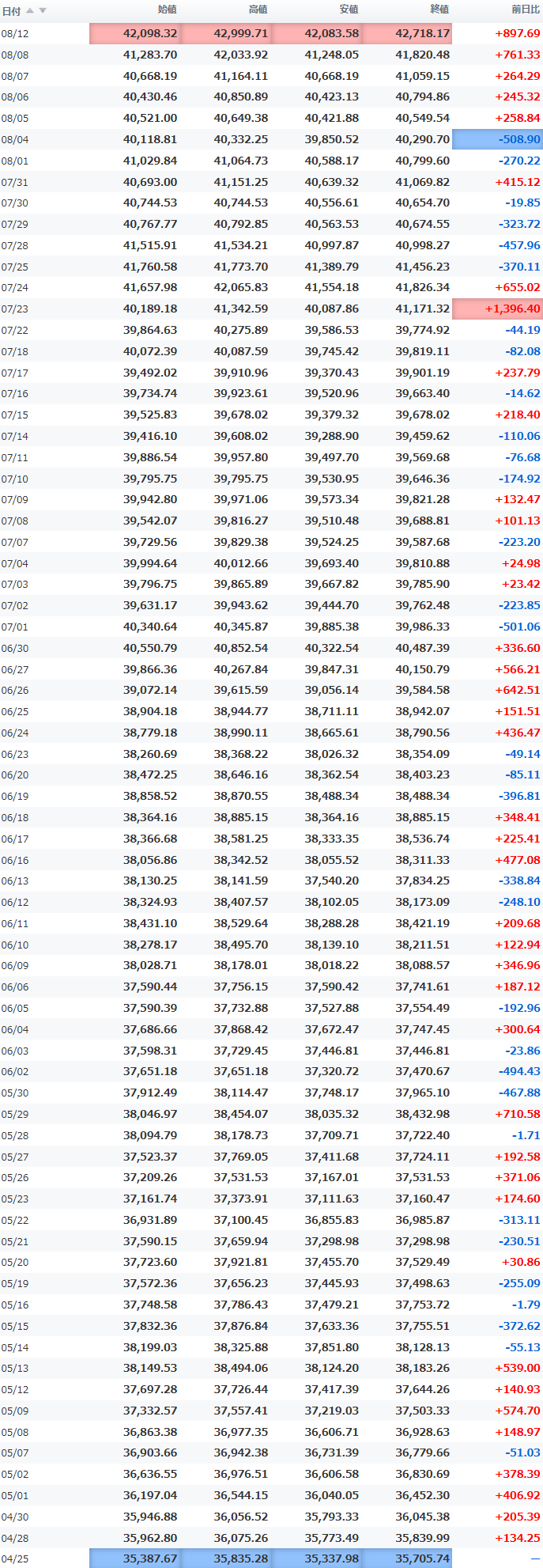This screenshot has height=1568, width=543.
Task: Click the 日付 column header
Action: click(x=11, y=11)
